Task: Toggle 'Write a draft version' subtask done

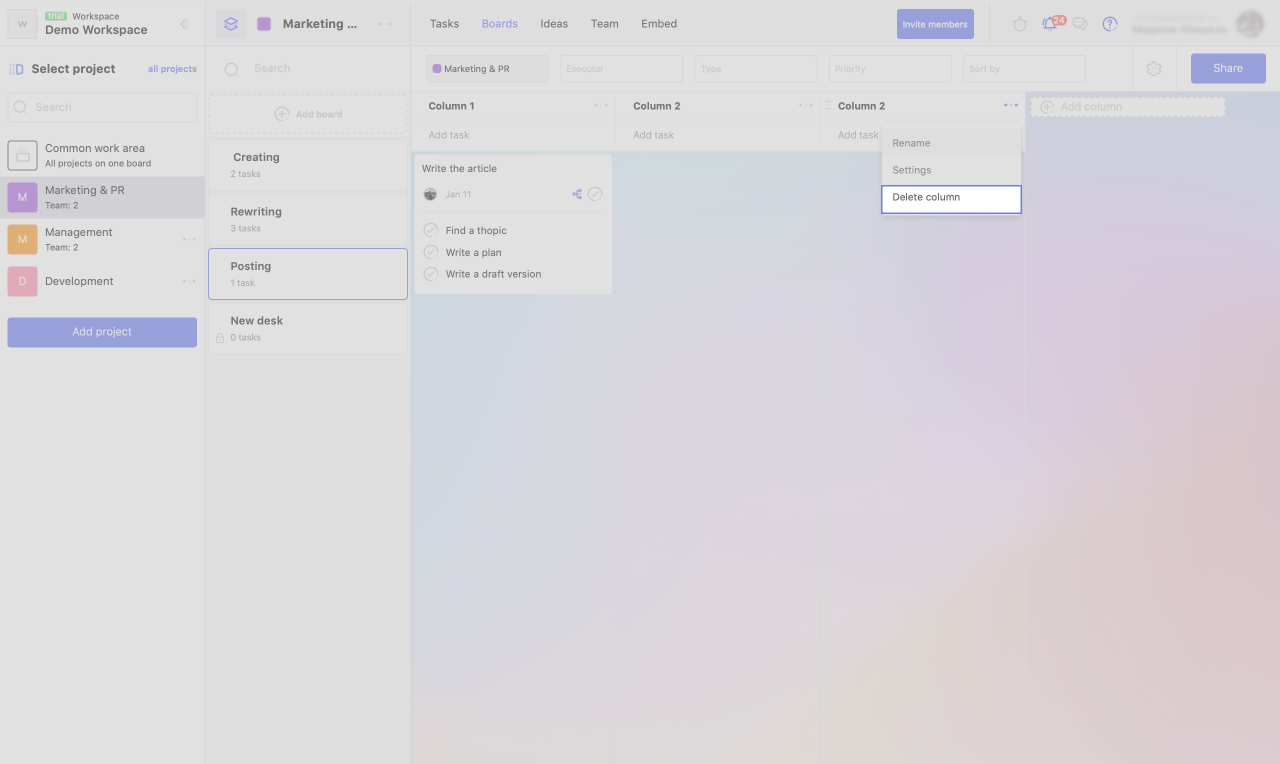Action: tap(431, 274)
